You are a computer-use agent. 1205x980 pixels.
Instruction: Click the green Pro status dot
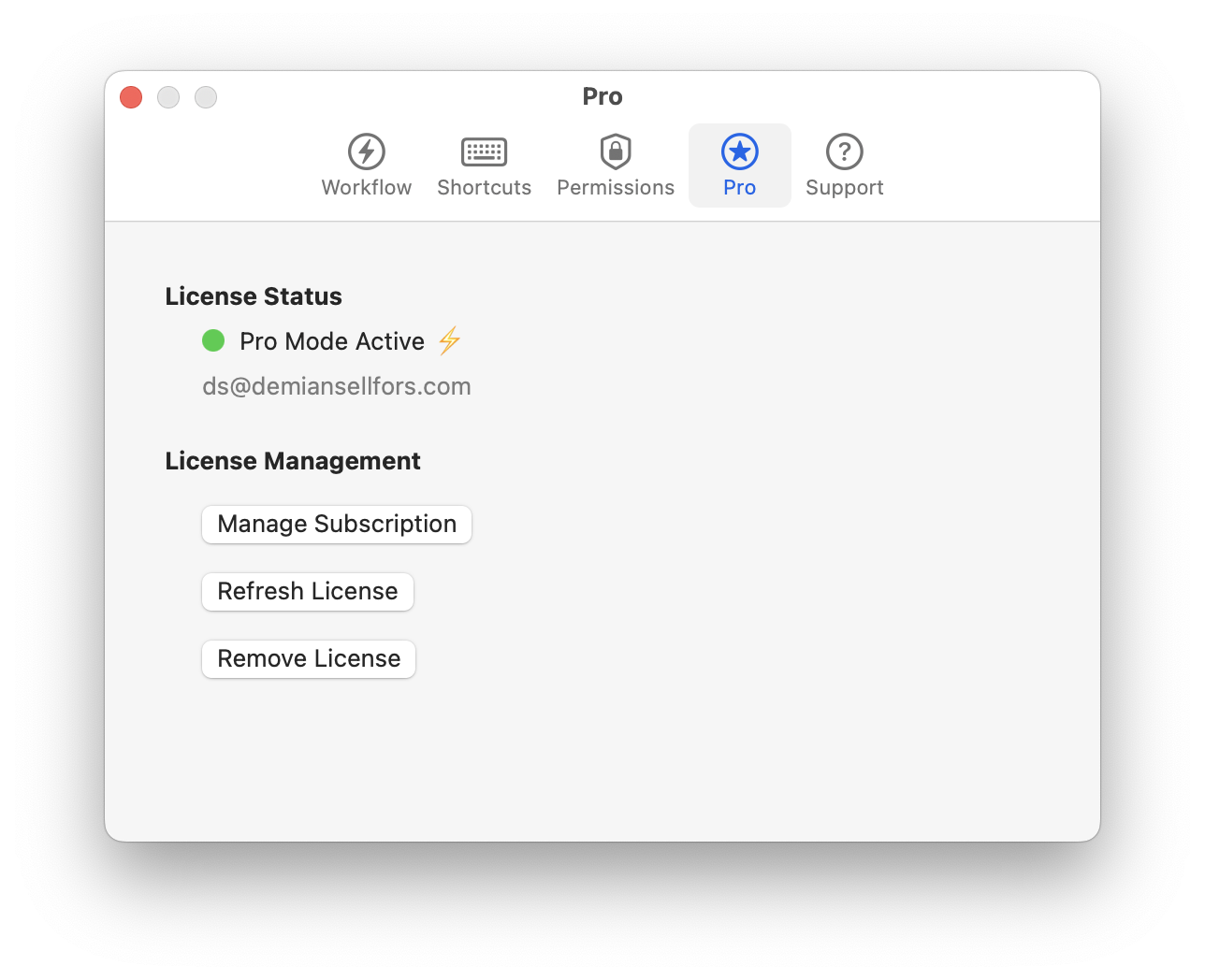click(213, 340)
